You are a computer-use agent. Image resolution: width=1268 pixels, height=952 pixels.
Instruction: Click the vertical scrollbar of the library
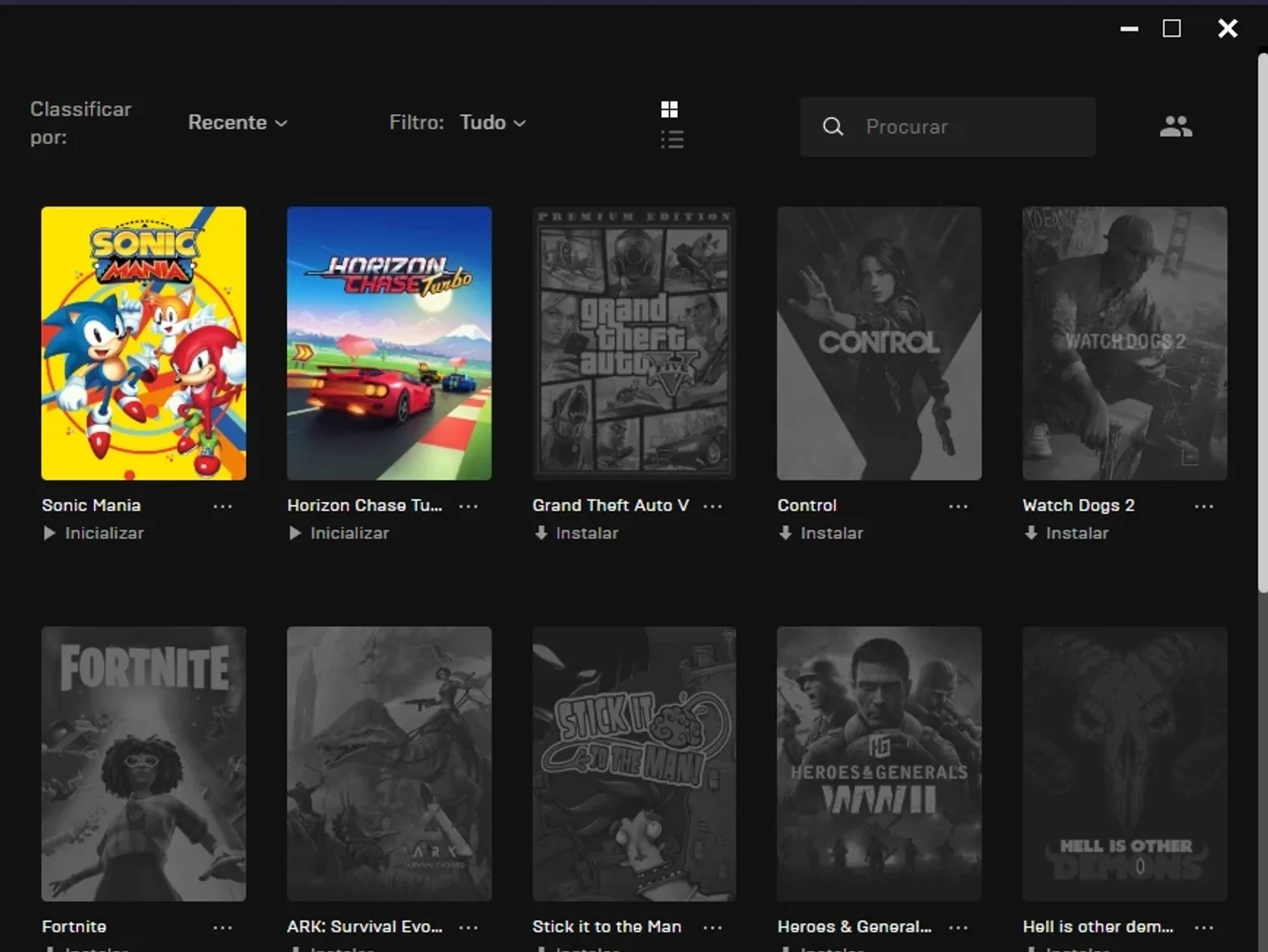point(1262,323)
